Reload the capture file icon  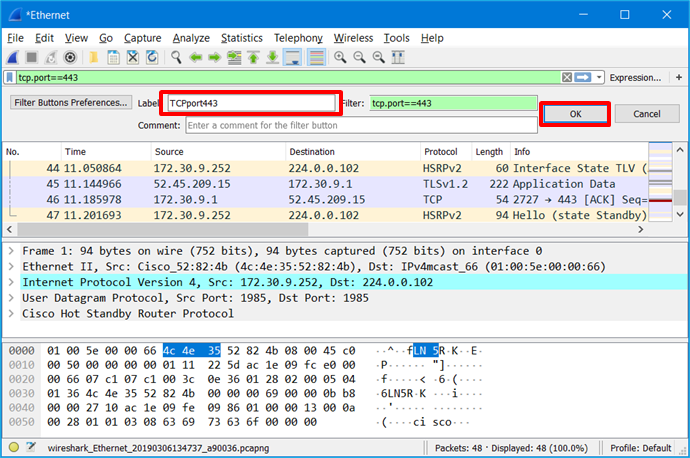[152, 57]
